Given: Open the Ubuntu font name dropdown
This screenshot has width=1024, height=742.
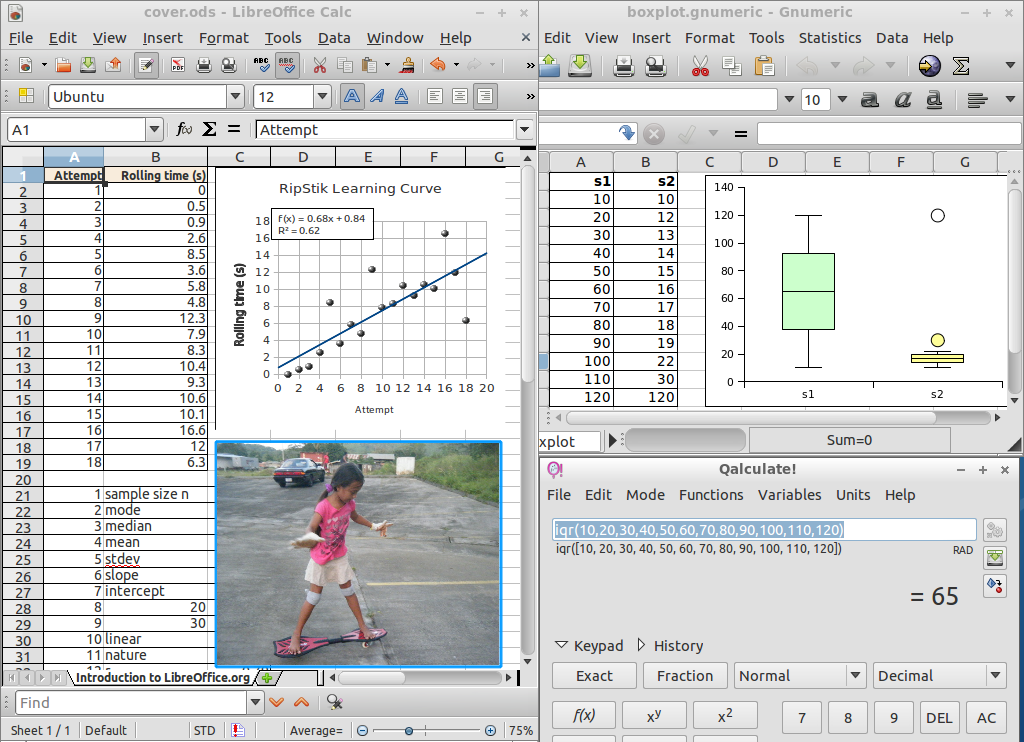Looking at the screenshot, I should [235, 97].
